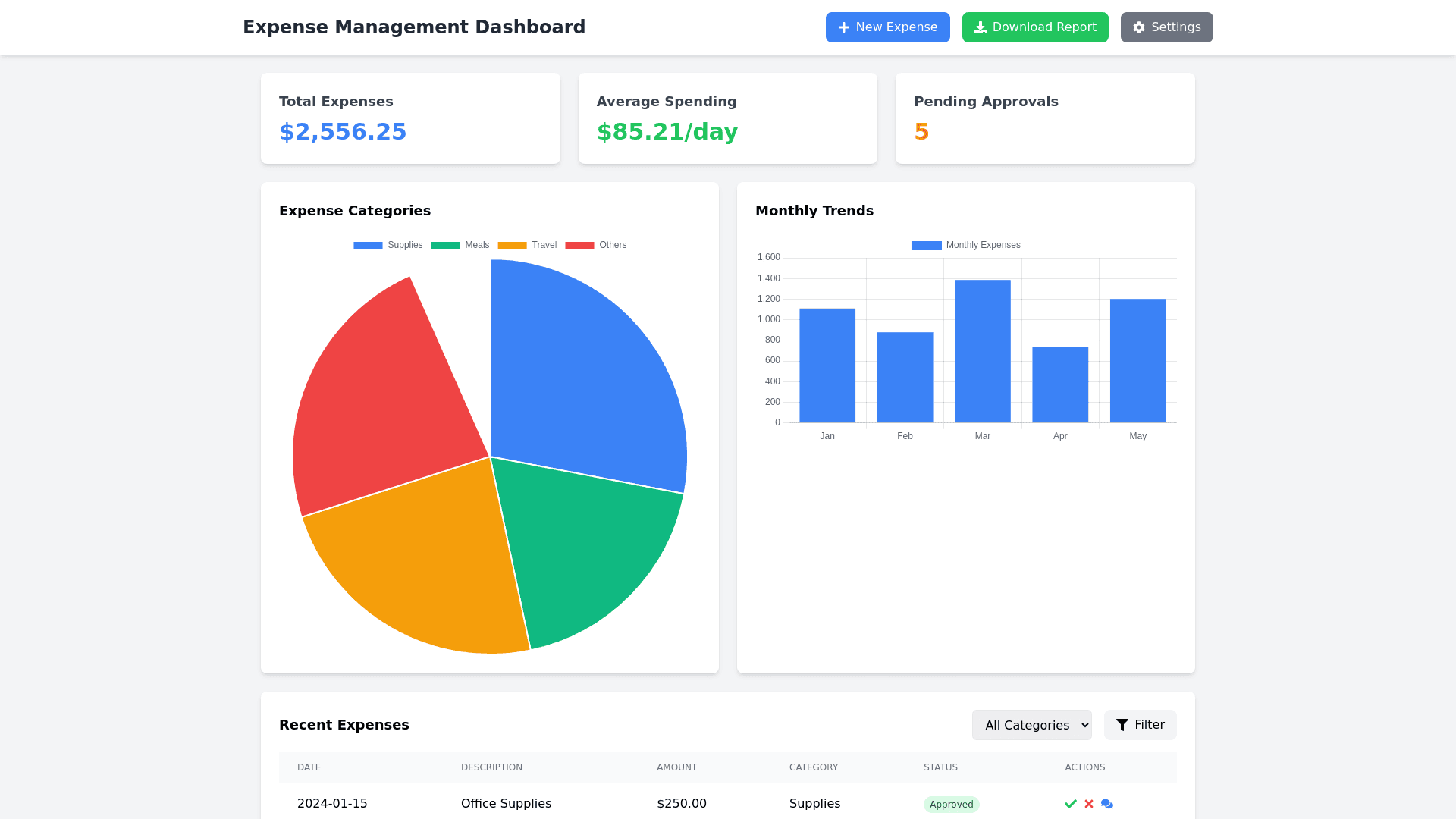1456x819 pixels.
Task: Click the blue comments icon
Action: point(1107,804)
